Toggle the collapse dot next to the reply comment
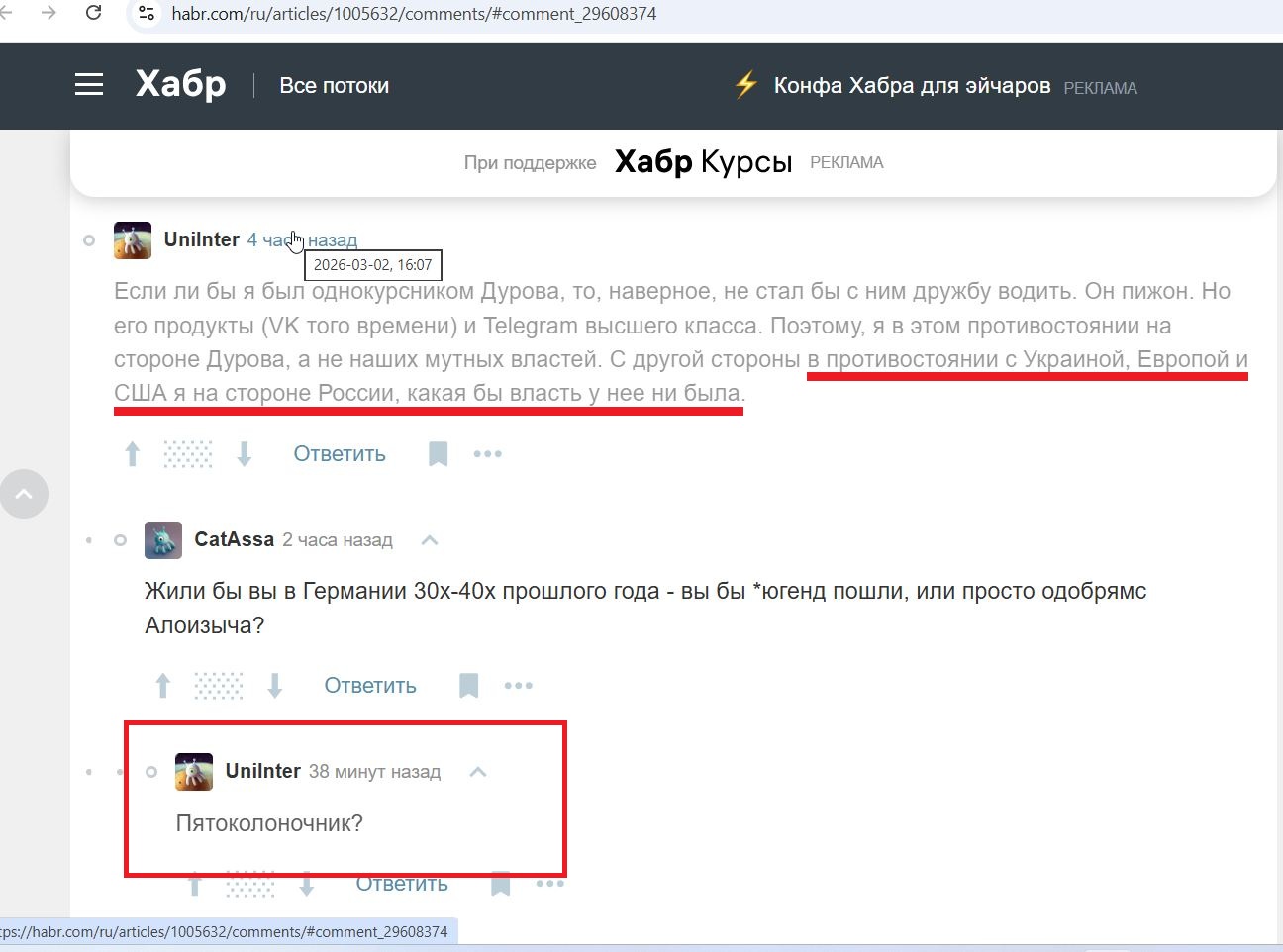 point(151,772)
